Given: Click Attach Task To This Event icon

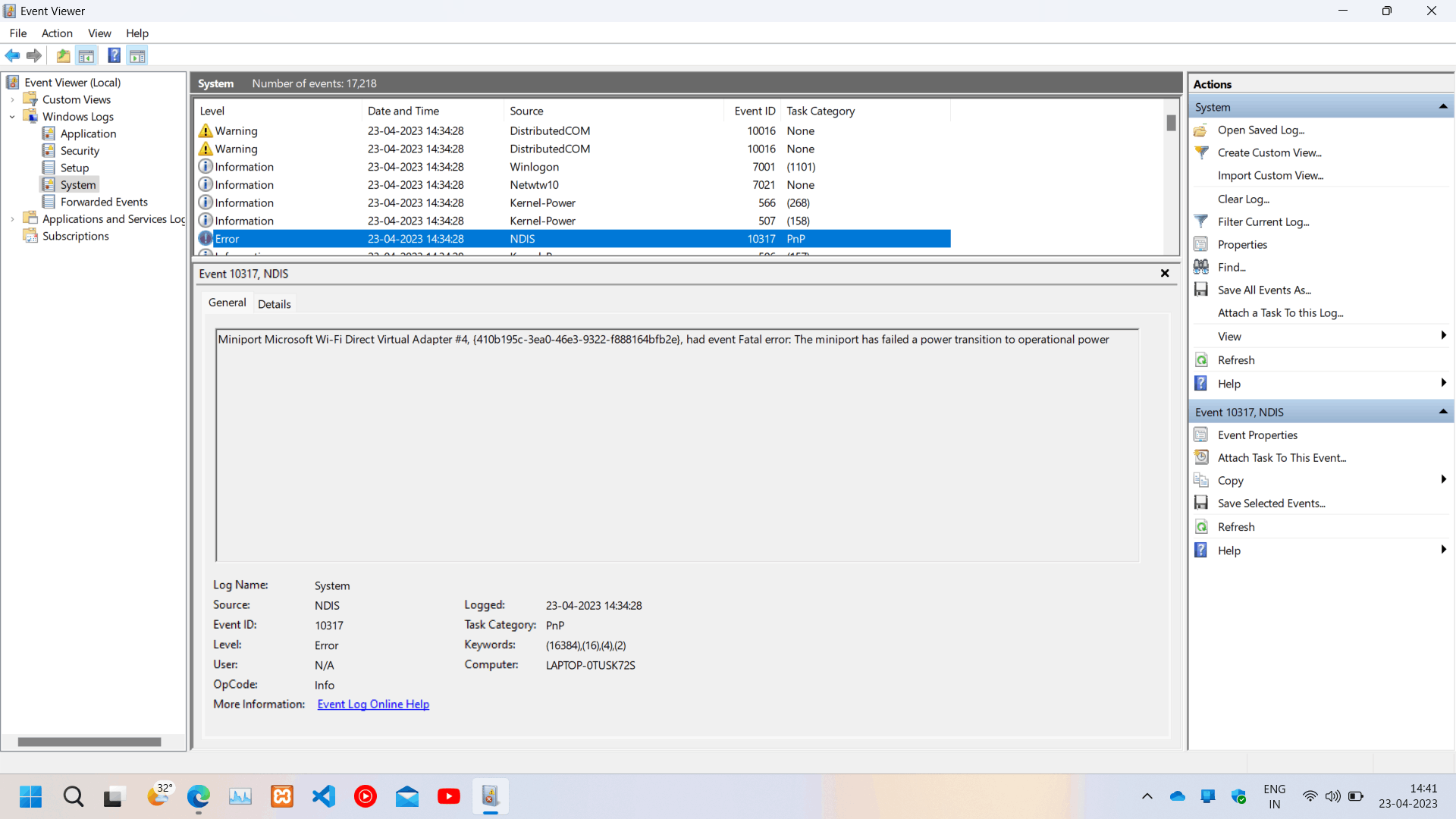Looking at the screenshot, I should click(1201, 457).
